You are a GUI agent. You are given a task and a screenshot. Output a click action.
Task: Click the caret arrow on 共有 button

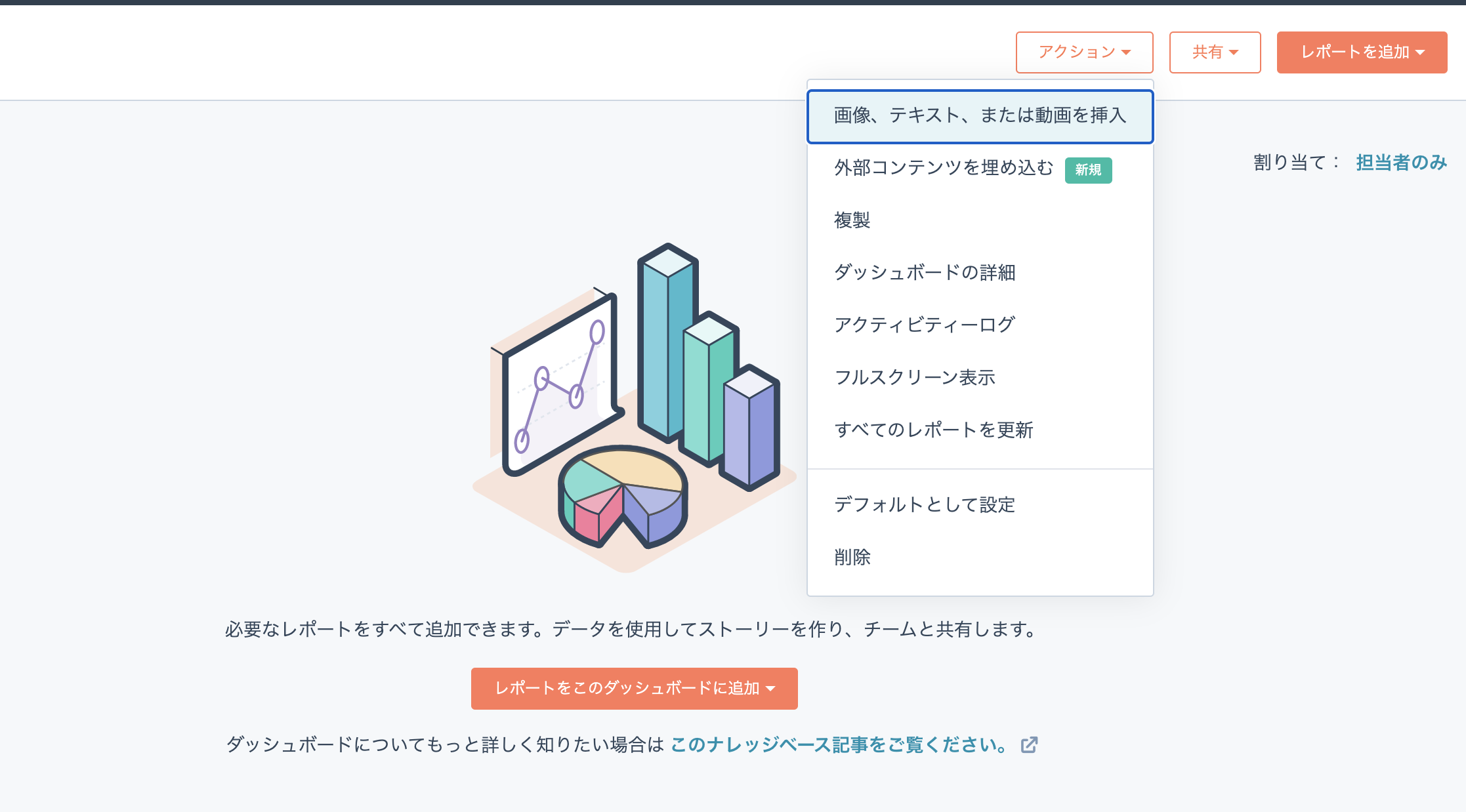(x=1234, y=52)
